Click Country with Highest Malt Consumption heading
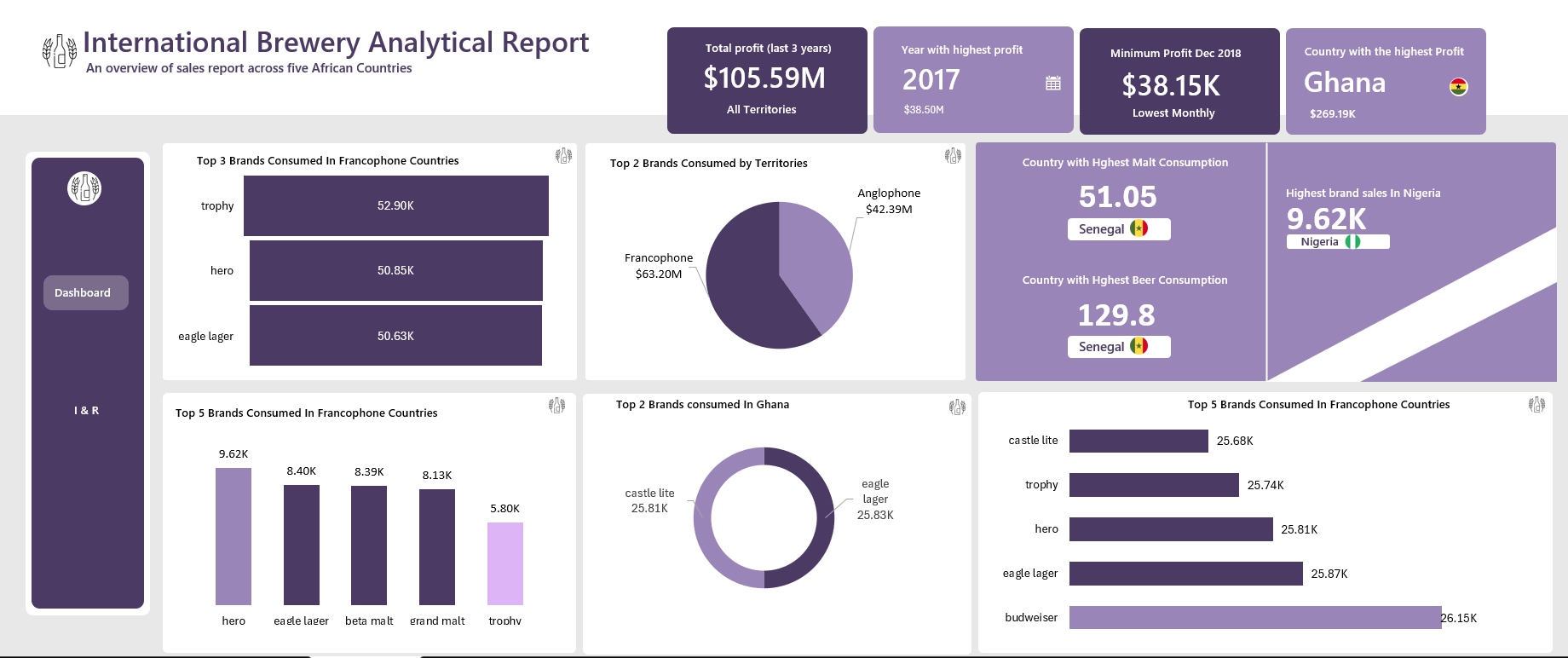 coord(1125,163)
